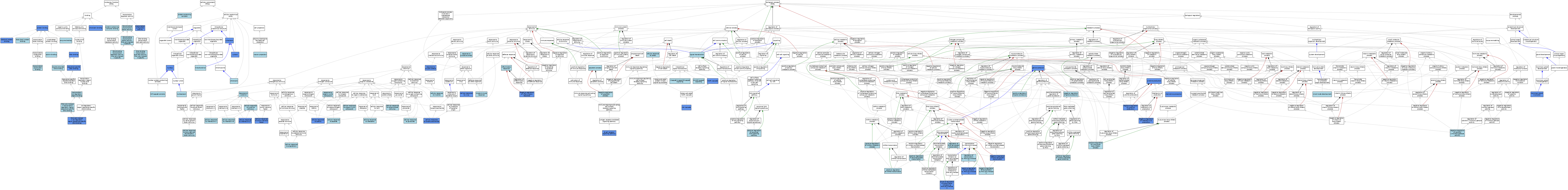This screenshot has width=1568, height=190.
Task: Click defense response to other organism node
Action: [475, 81]
